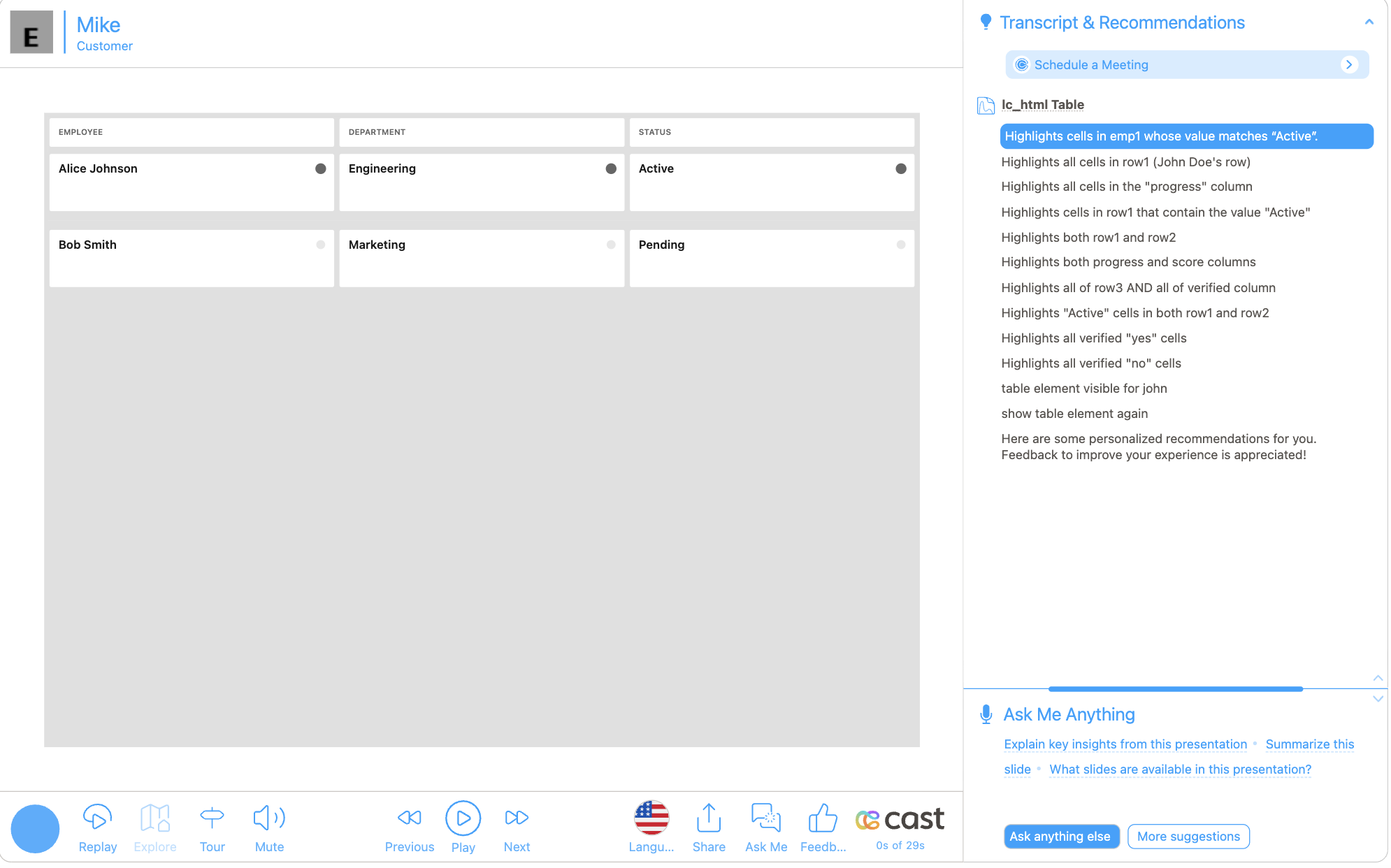Click the "Ask anything else" button
The image size is (1391, 868).
point(1060,837)
